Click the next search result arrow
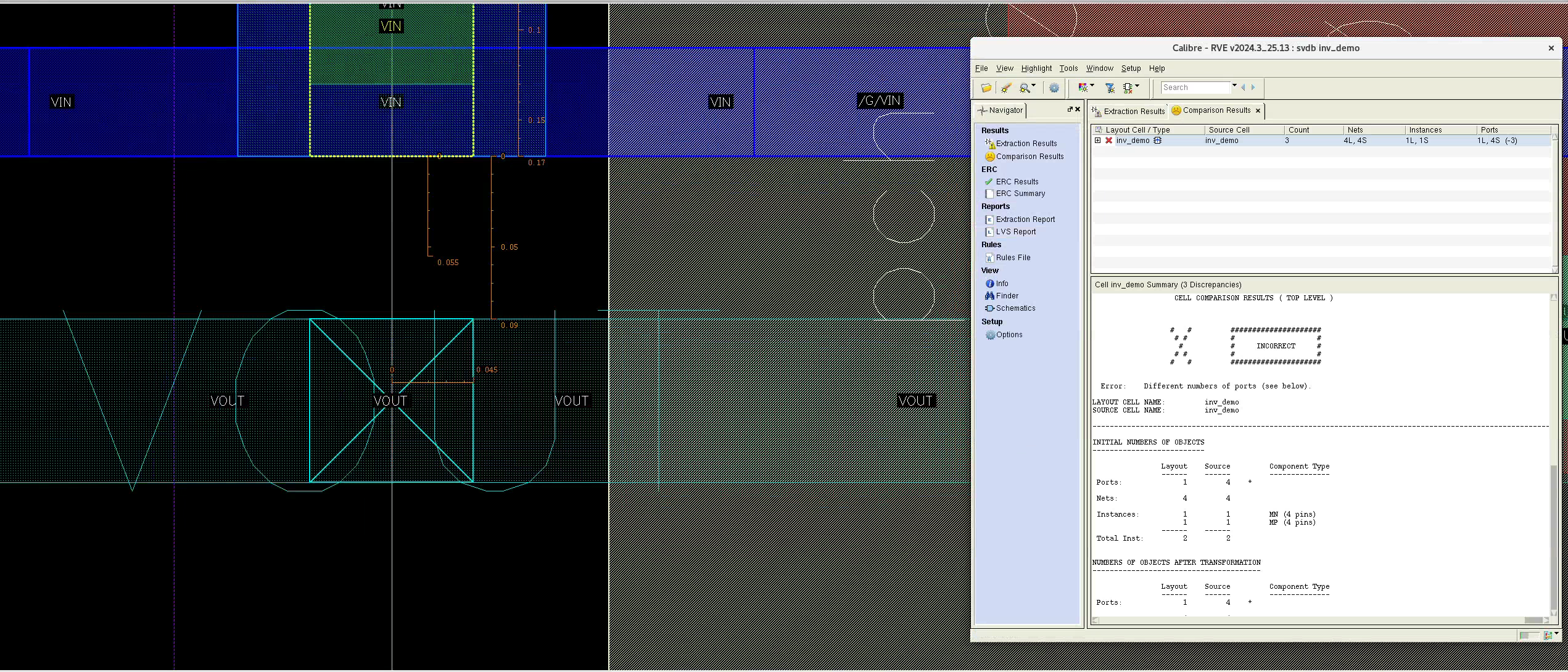1568x672 pixels. [1253, 88]
